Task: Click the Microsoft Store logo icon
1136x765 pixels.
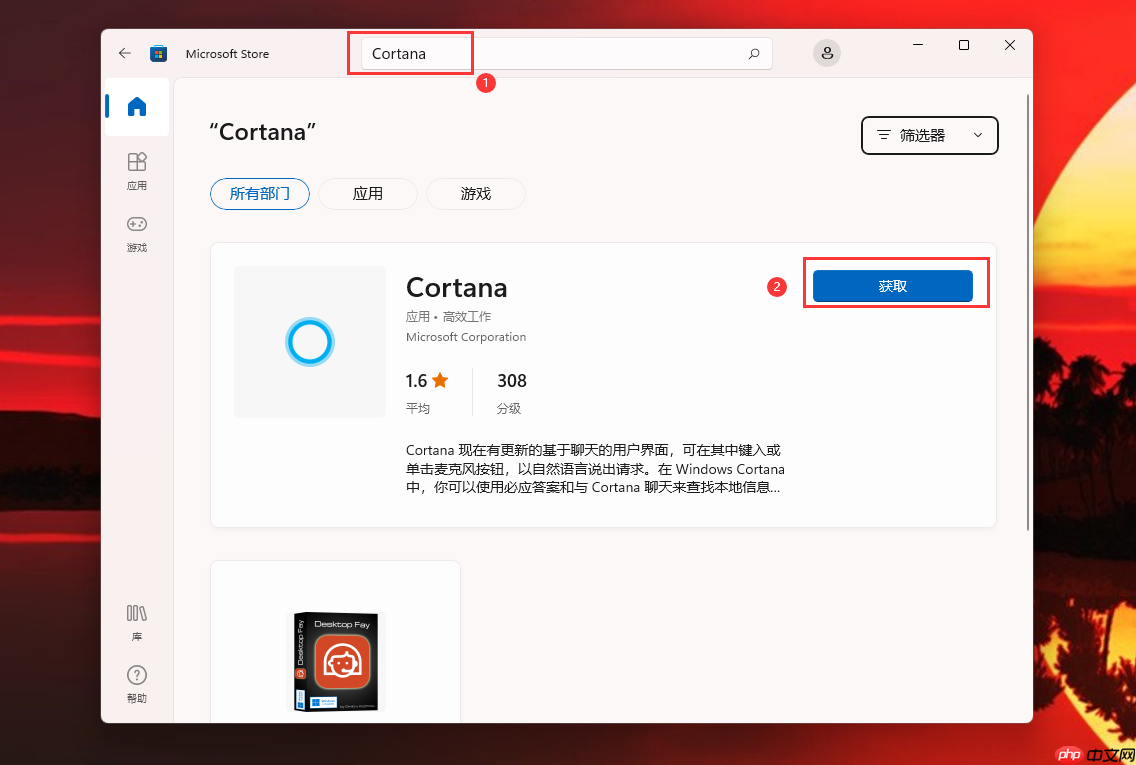Action: pyautogui.click(x=158, y=54)
